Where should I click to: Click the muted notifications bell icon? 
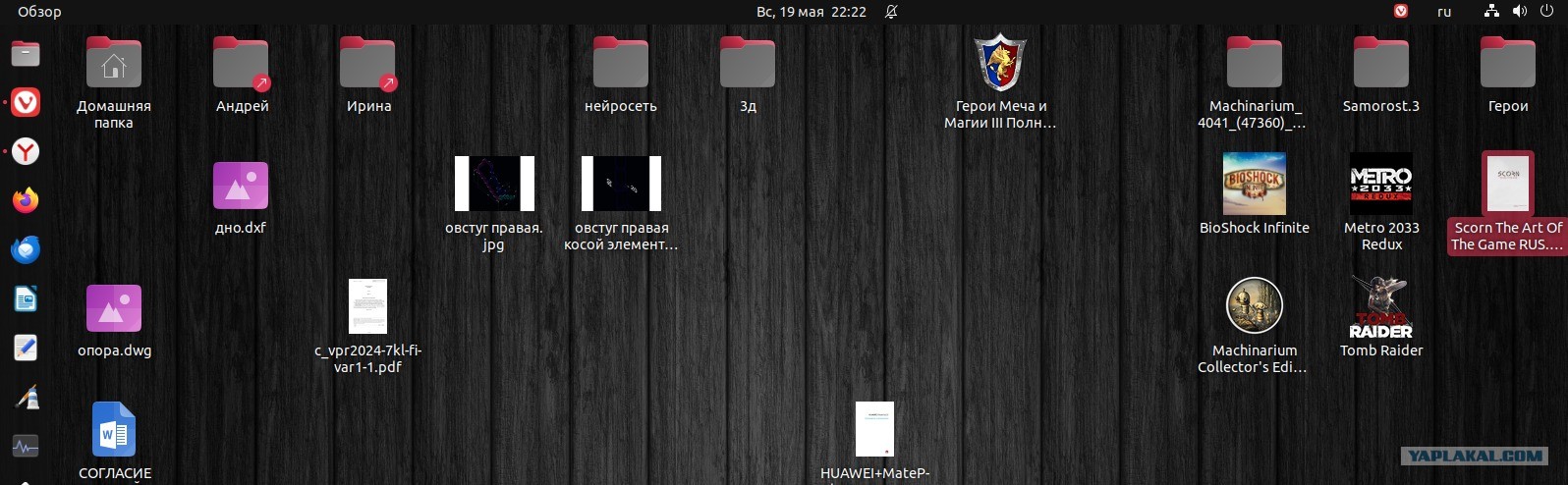[891, 12]
